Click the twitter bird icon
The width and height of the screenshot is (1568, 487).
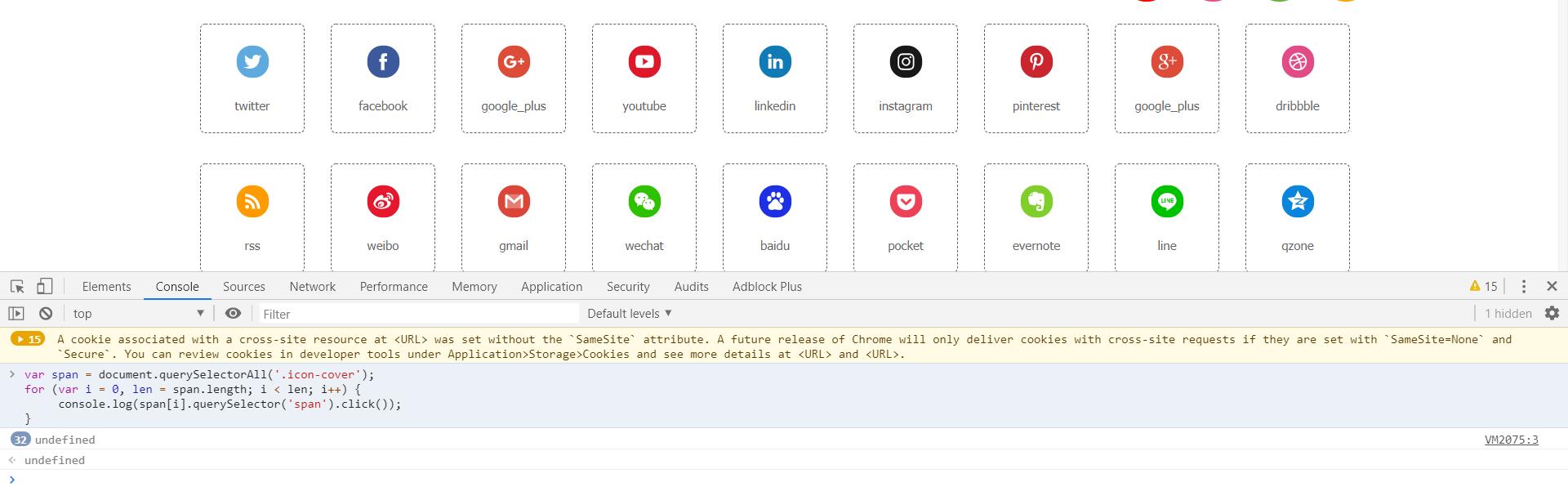click(252, 61)
